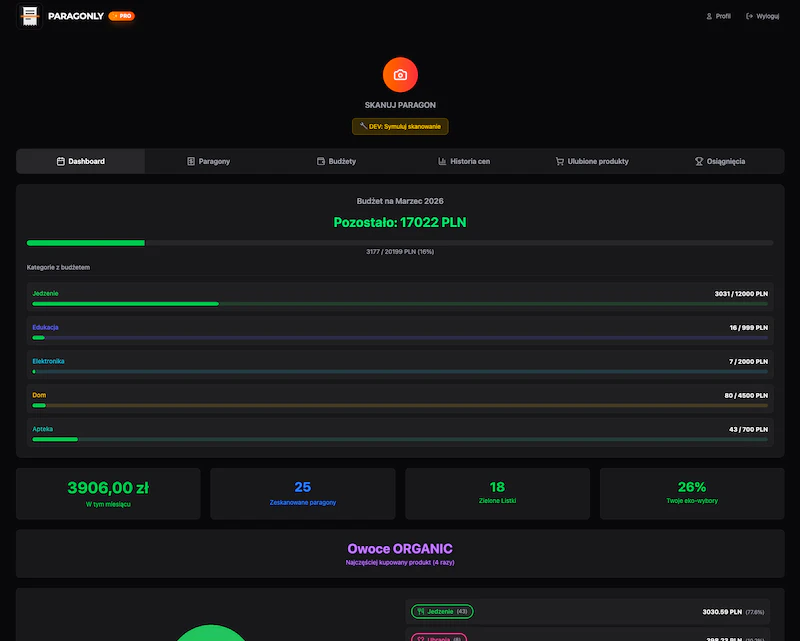Click the PARAGONLY brand name

click(76, 16)
